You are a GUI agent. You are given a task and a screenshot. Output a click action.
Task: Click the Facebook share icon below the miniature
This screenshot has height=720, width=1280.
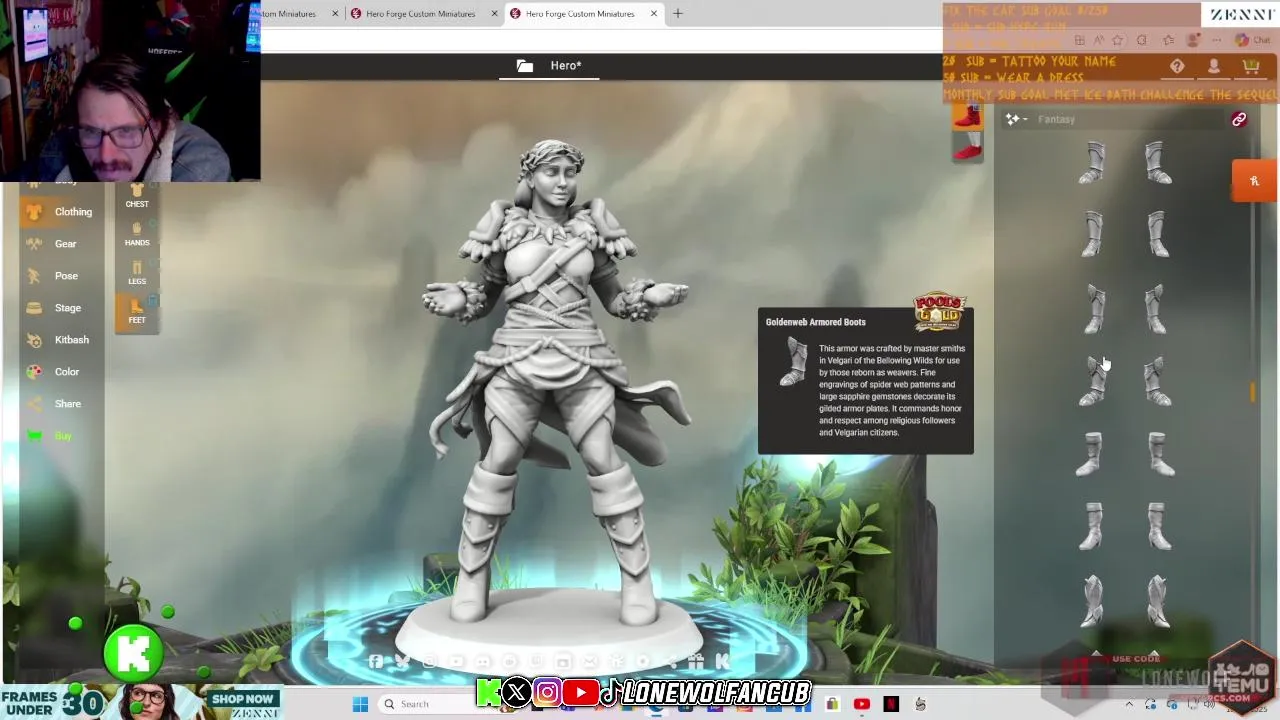pyautogui.click(x=376, y=661)
